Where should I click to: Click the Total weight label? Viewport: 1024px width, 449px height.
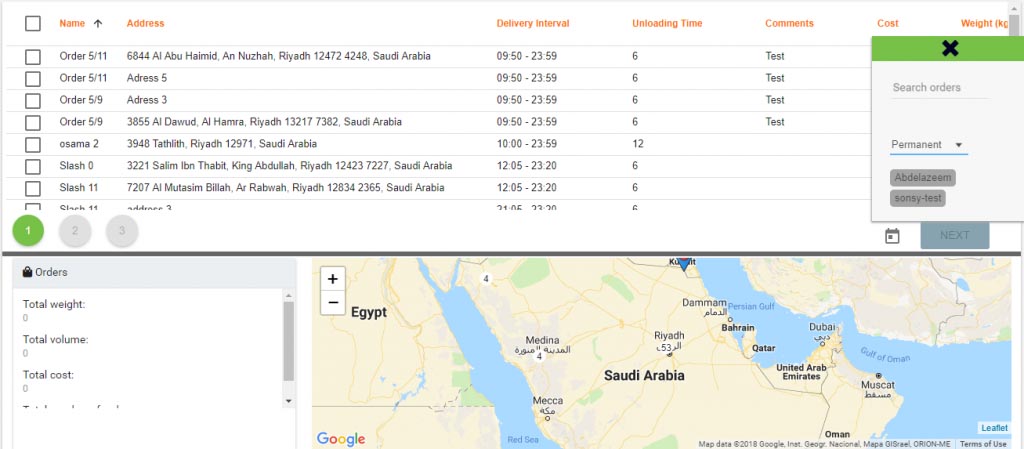coord(54,304)
